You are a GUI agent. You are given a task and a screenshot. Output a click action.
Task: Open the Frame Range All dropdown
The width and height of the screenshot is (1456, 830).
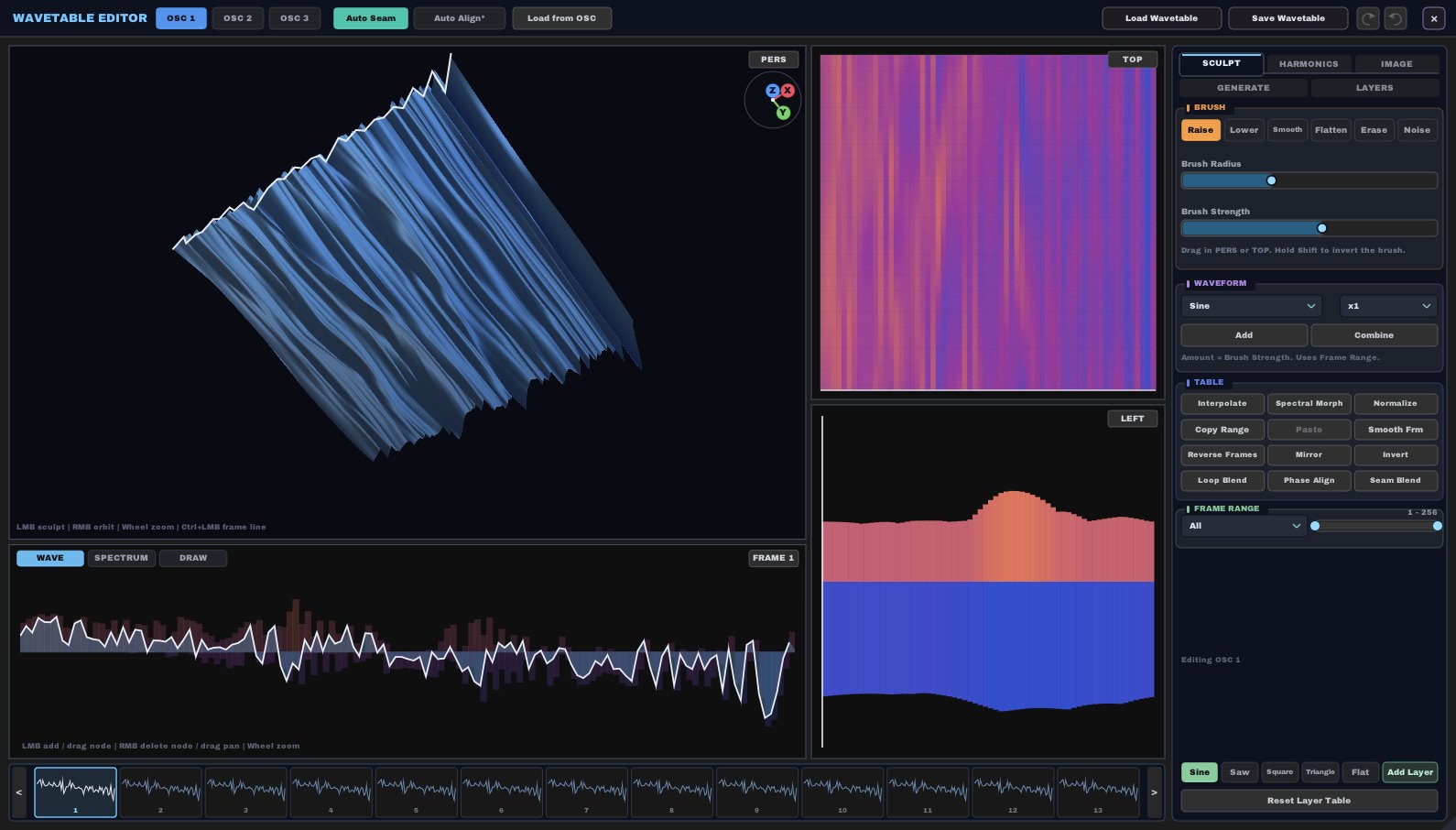[x=1244, y=526]
